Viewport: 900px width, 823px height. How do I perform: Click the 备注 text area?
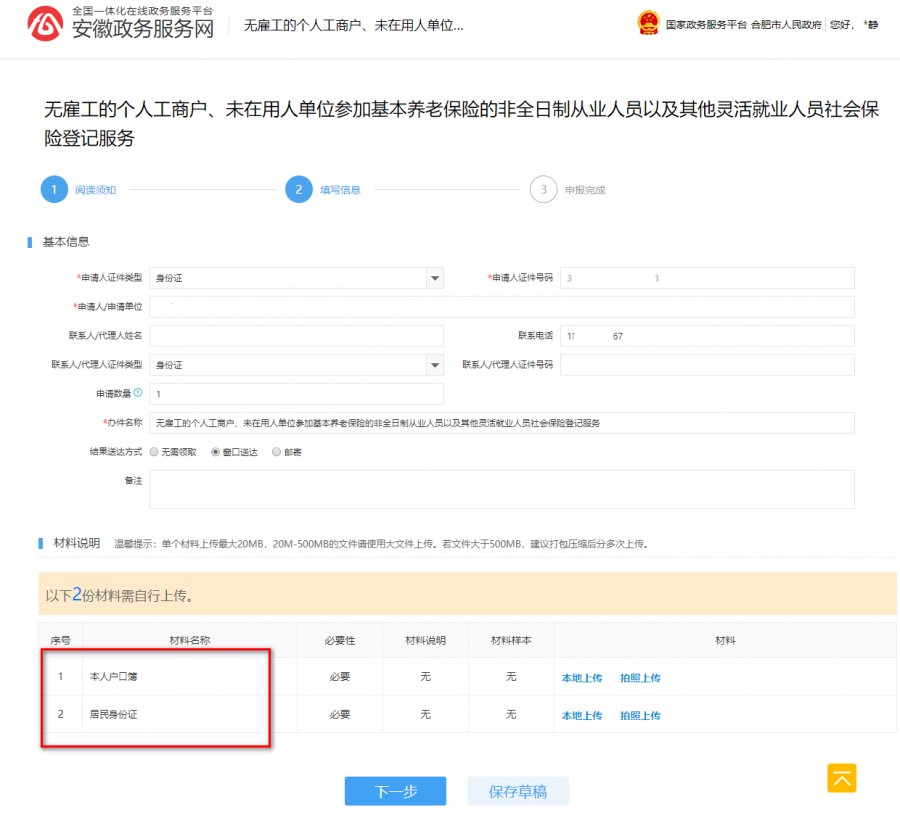point(501,490)
